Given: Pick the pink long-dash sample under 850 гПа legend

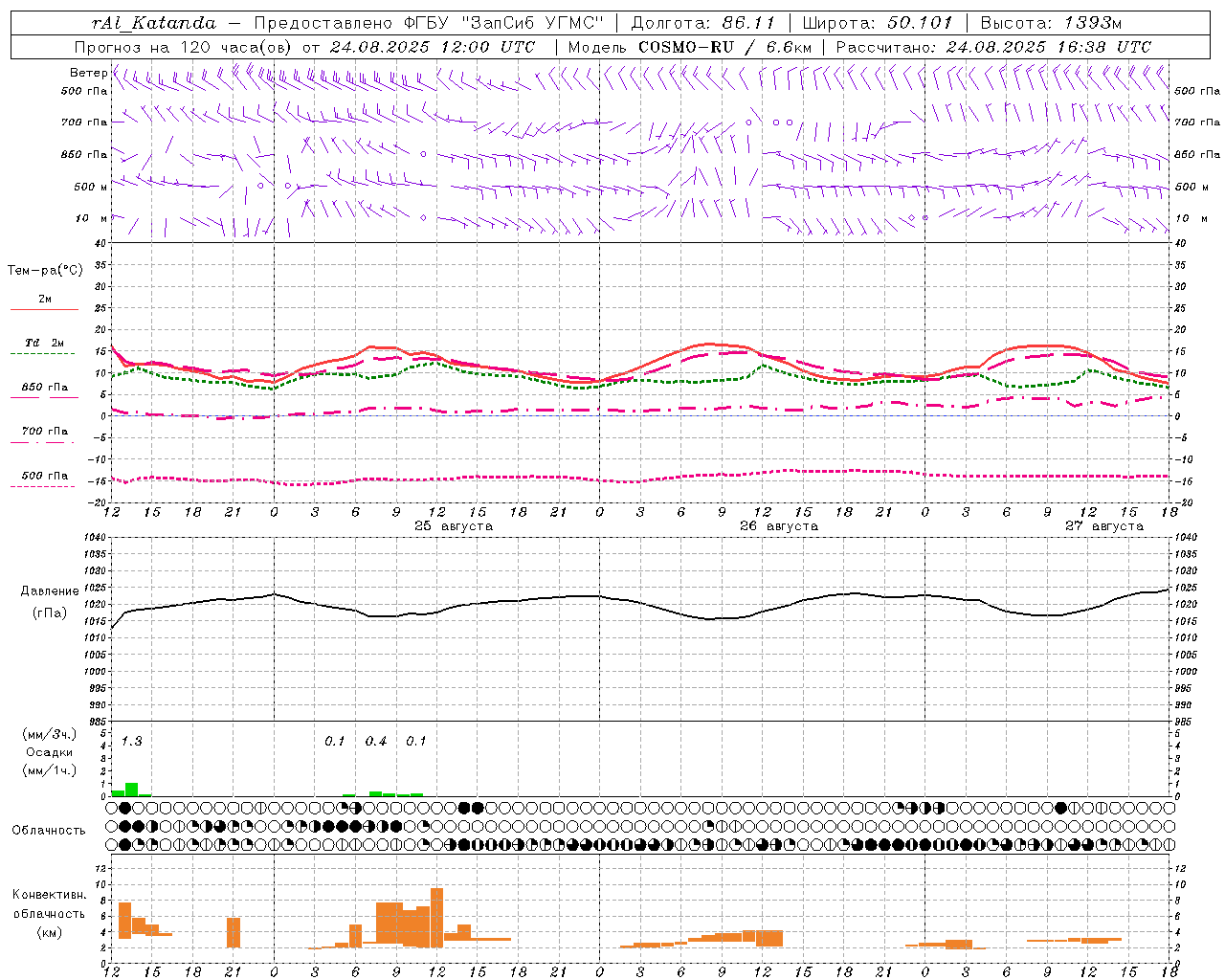Looking at the screenshot, I should tap(44, 398).
